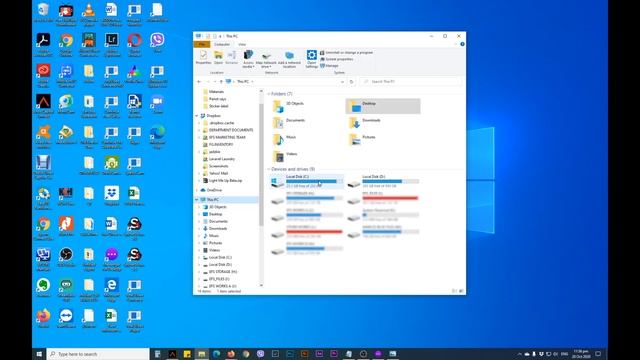Open the Access media ribbon button
The height and width of the screenshot is (360, 640).
tap(248, 59)
